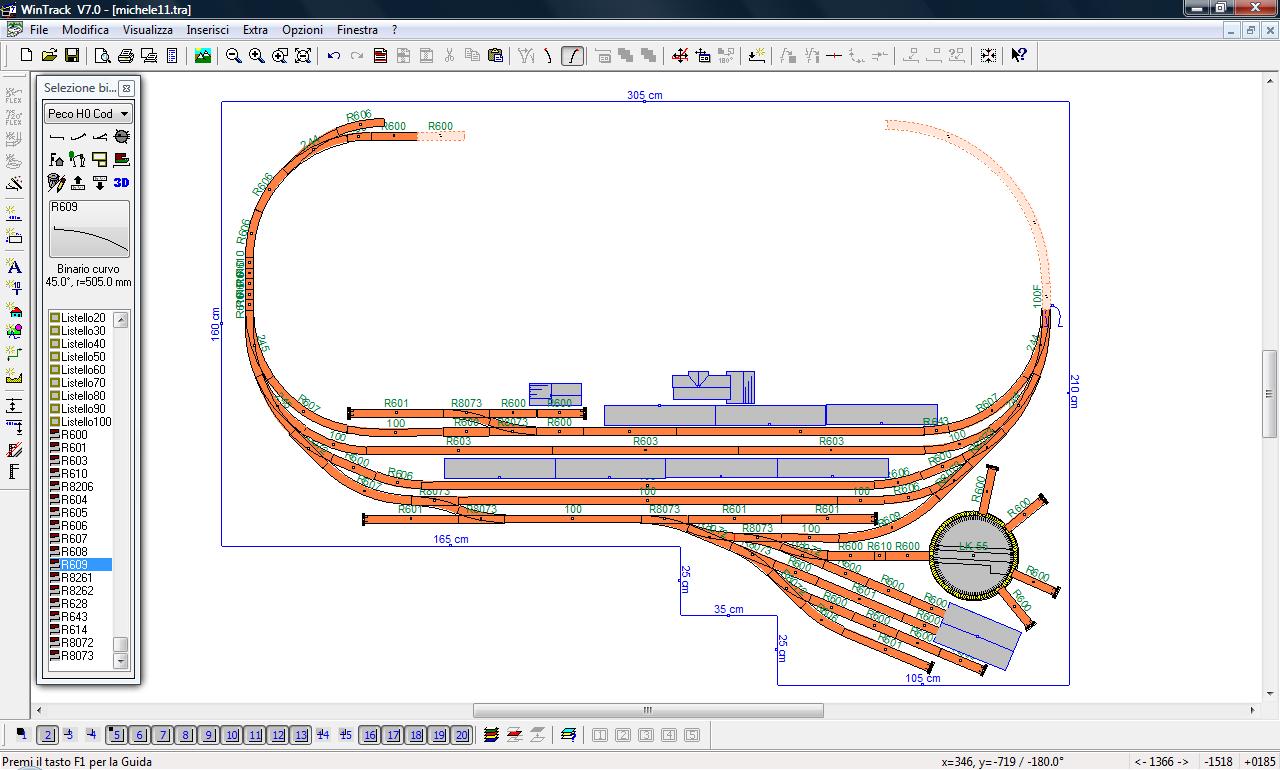Click the horizontal scrollbar thumb of canvas
Viewport: 1280px width, 770px height.
click(648, 711)
